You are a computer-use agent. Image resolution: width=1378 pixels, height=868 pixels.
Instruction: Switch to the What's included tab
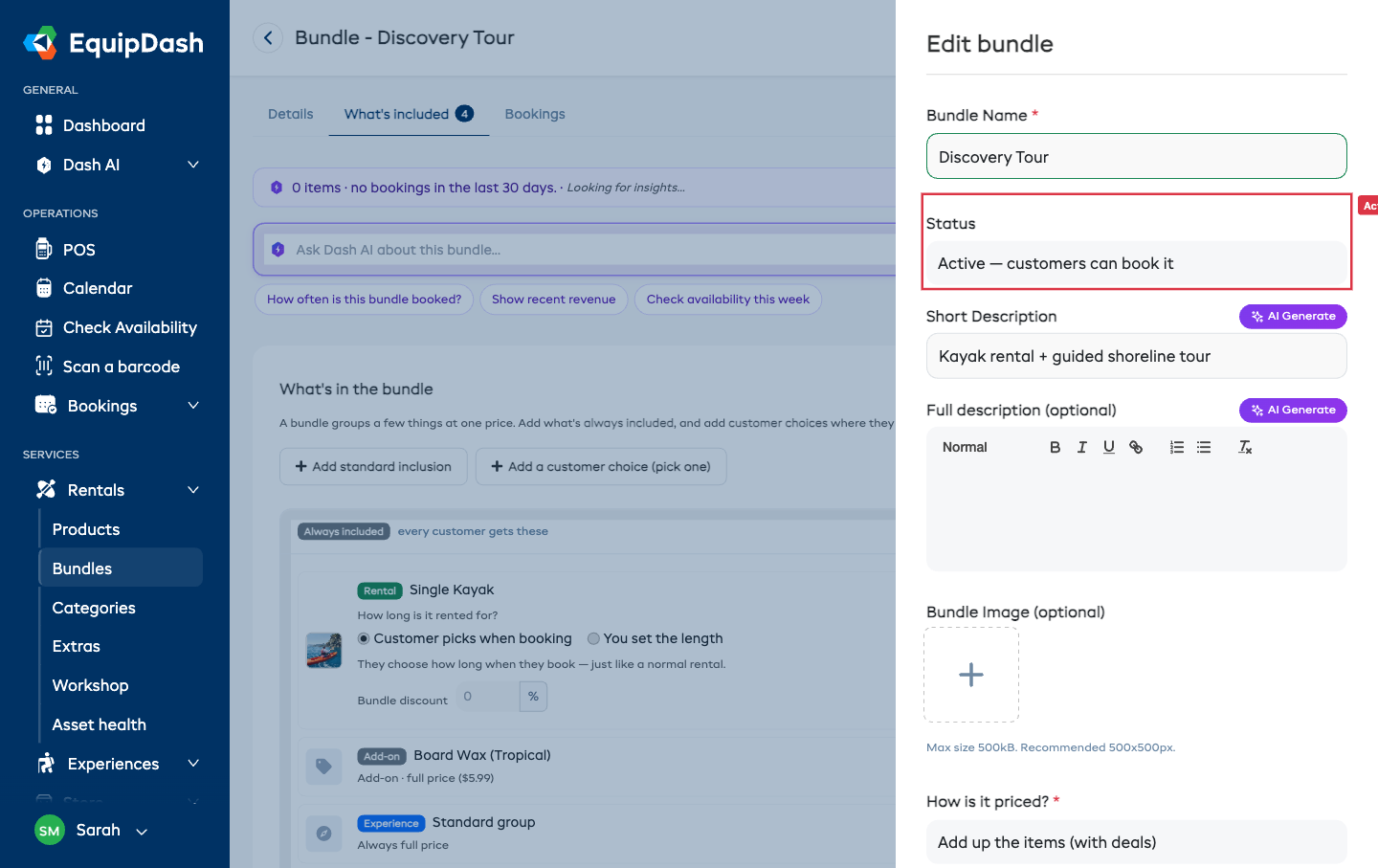click(x=409, y=114)
